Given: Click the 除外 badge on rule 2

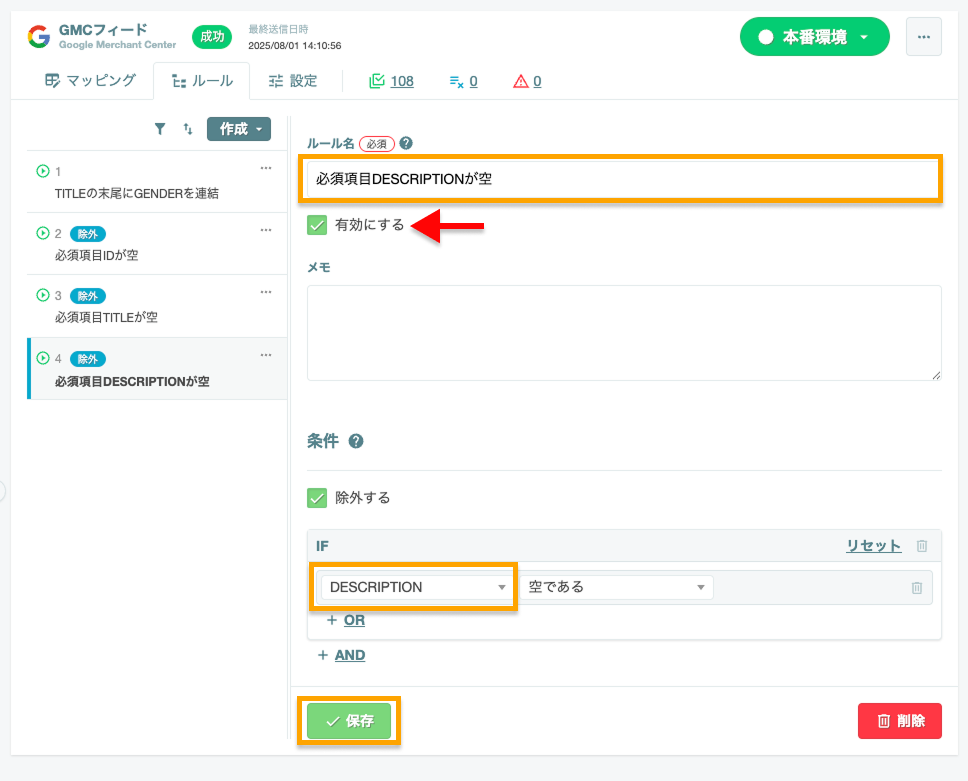Looking at the screenshot, I should coord(88,234).
